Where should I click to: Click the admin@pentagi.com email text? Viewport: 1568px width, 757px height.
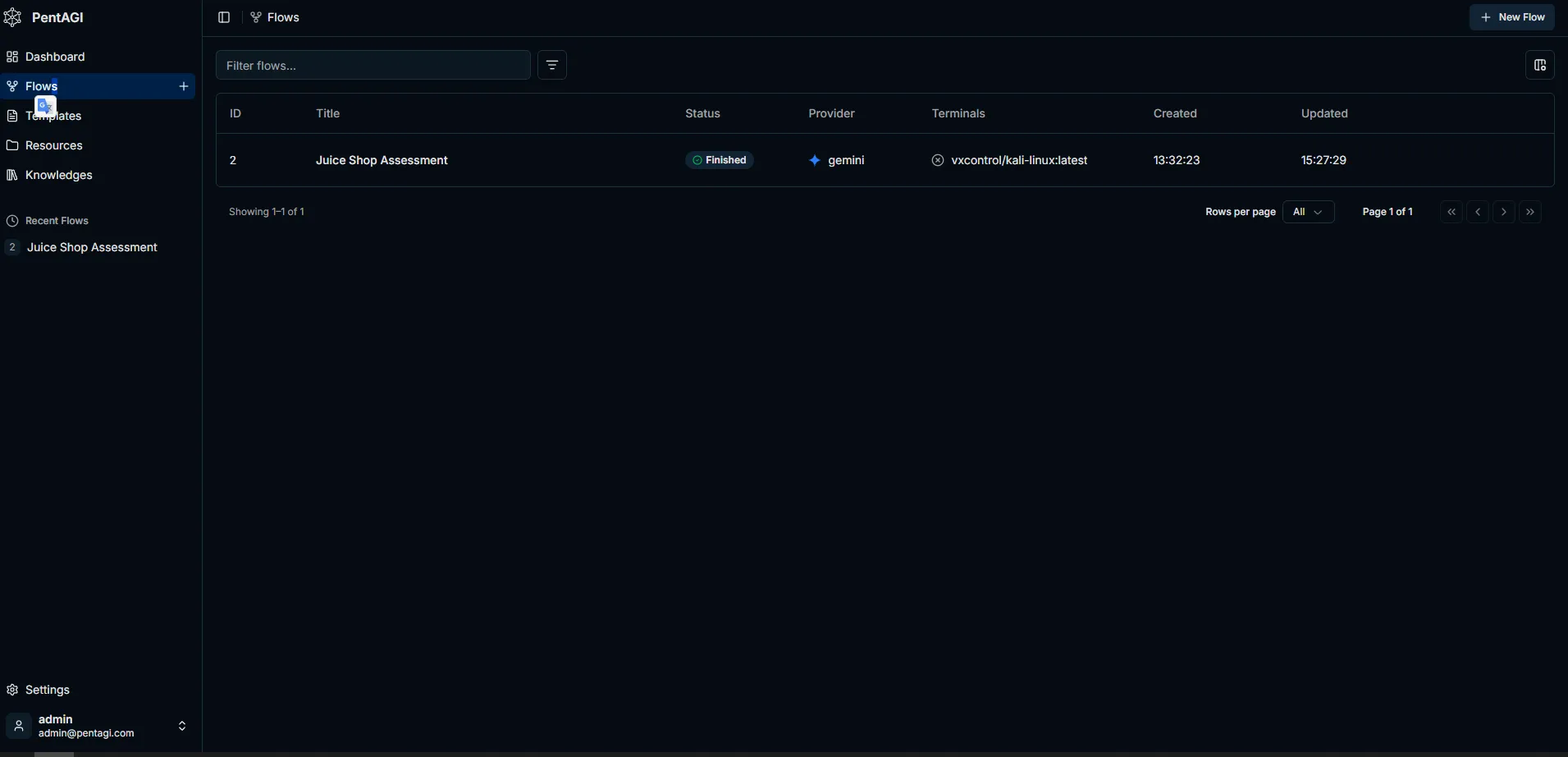[86, 733]
